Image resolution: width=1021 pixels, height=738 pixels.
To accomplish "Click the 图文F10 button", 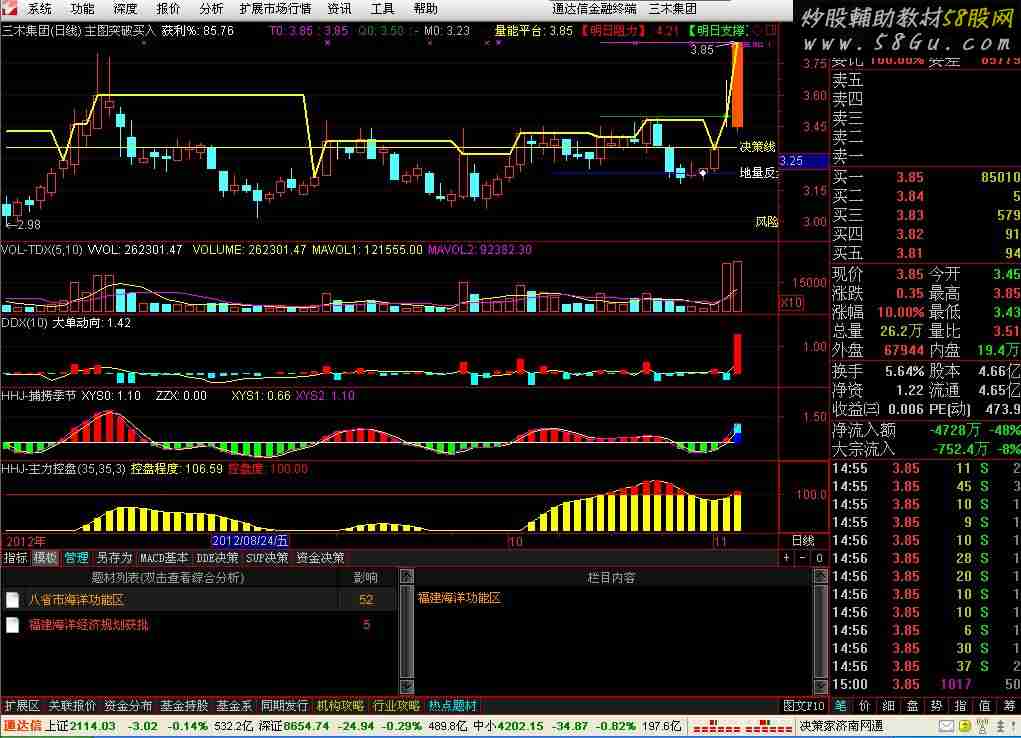I will (x=804, y=706).
